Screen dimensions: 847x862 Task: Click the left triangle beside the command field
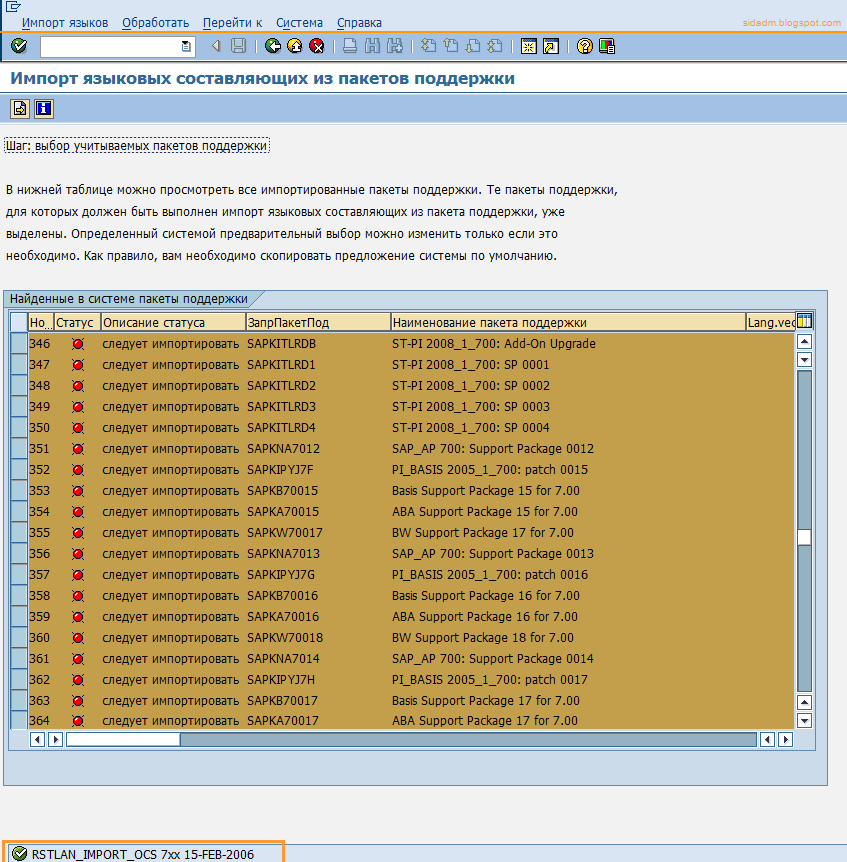[216, 46]
